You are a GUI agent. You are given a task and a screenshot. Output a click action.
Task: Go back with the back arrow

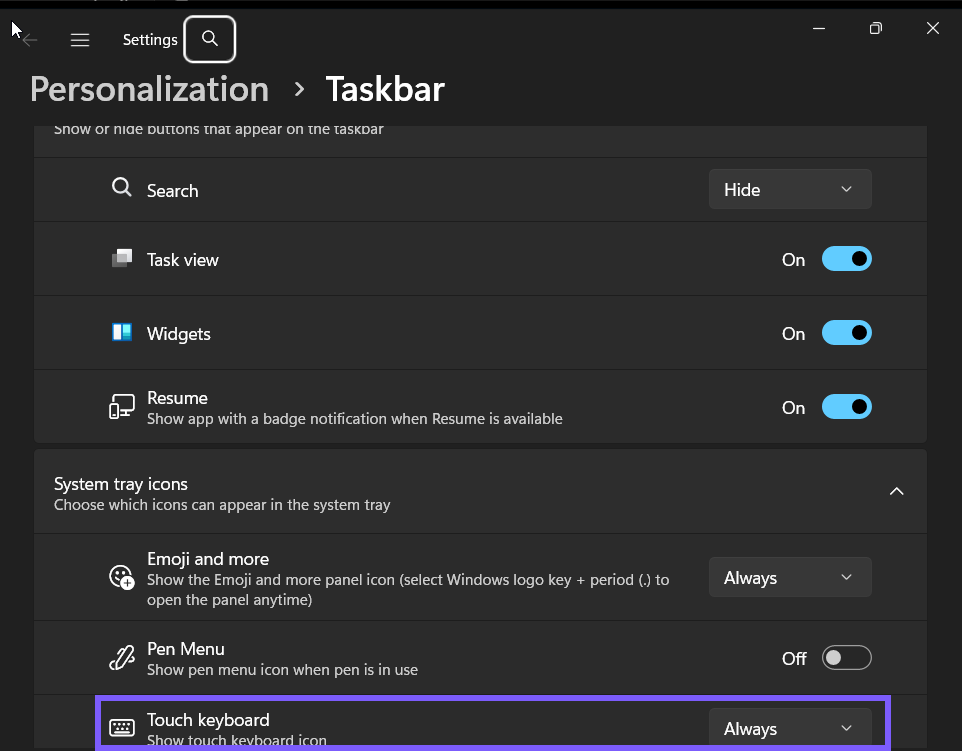point(29,40)
